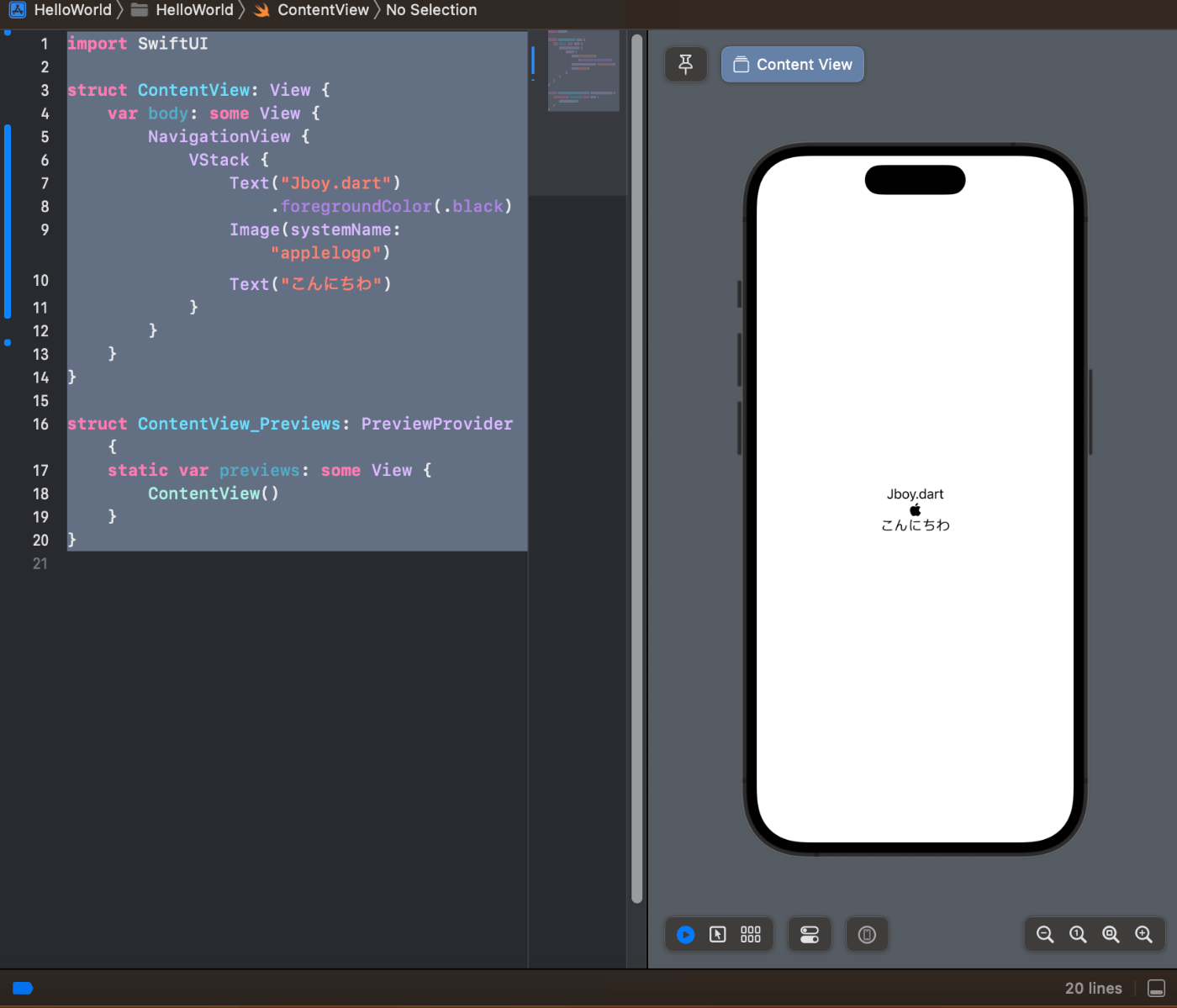Open preview device selector phone icon
Viewport: 1177px width, 1008px height.
tap(867, 934)
